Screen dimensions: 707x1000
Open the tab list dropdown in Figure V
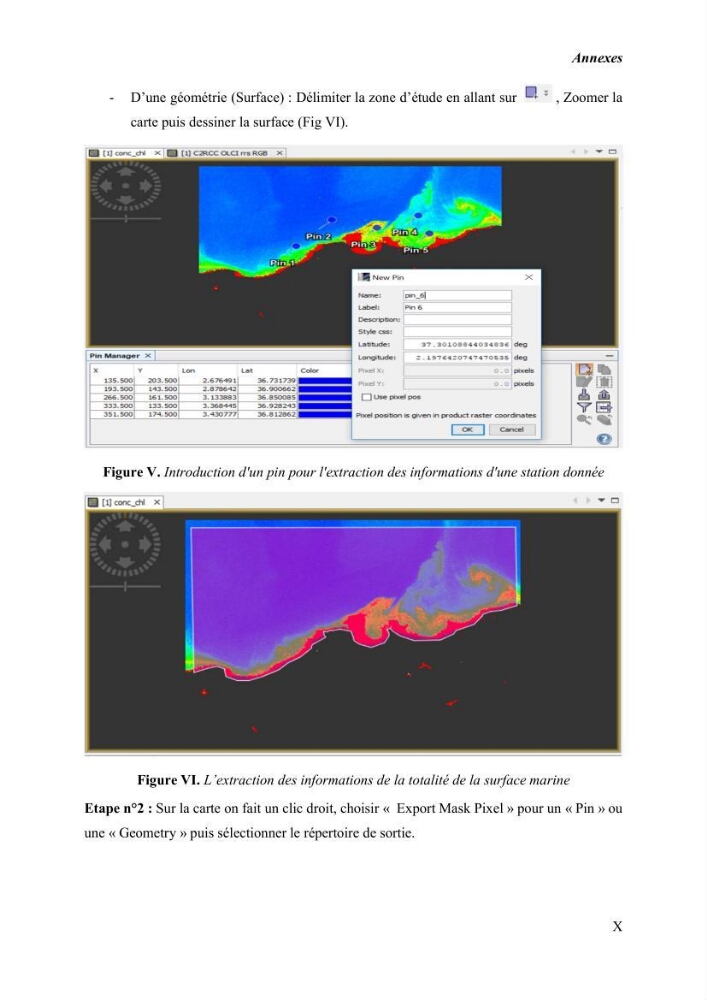pos(599,152)
